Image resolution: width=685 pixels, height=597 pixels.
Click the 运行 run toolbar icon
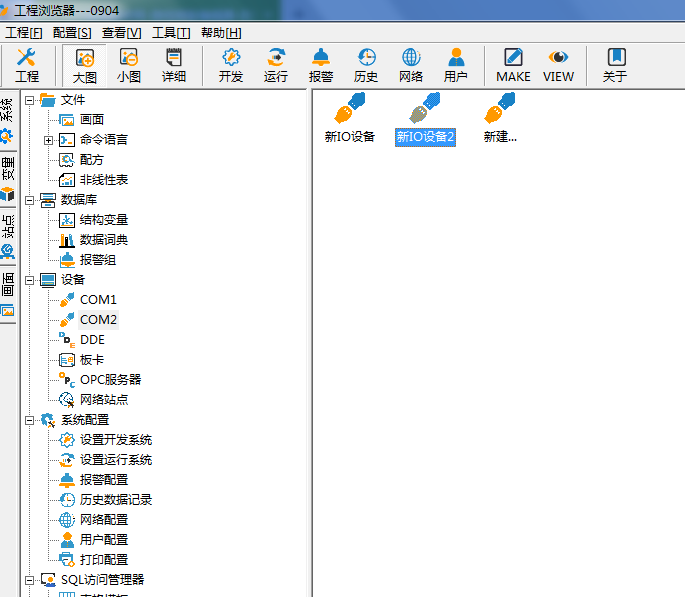(276, 65)
